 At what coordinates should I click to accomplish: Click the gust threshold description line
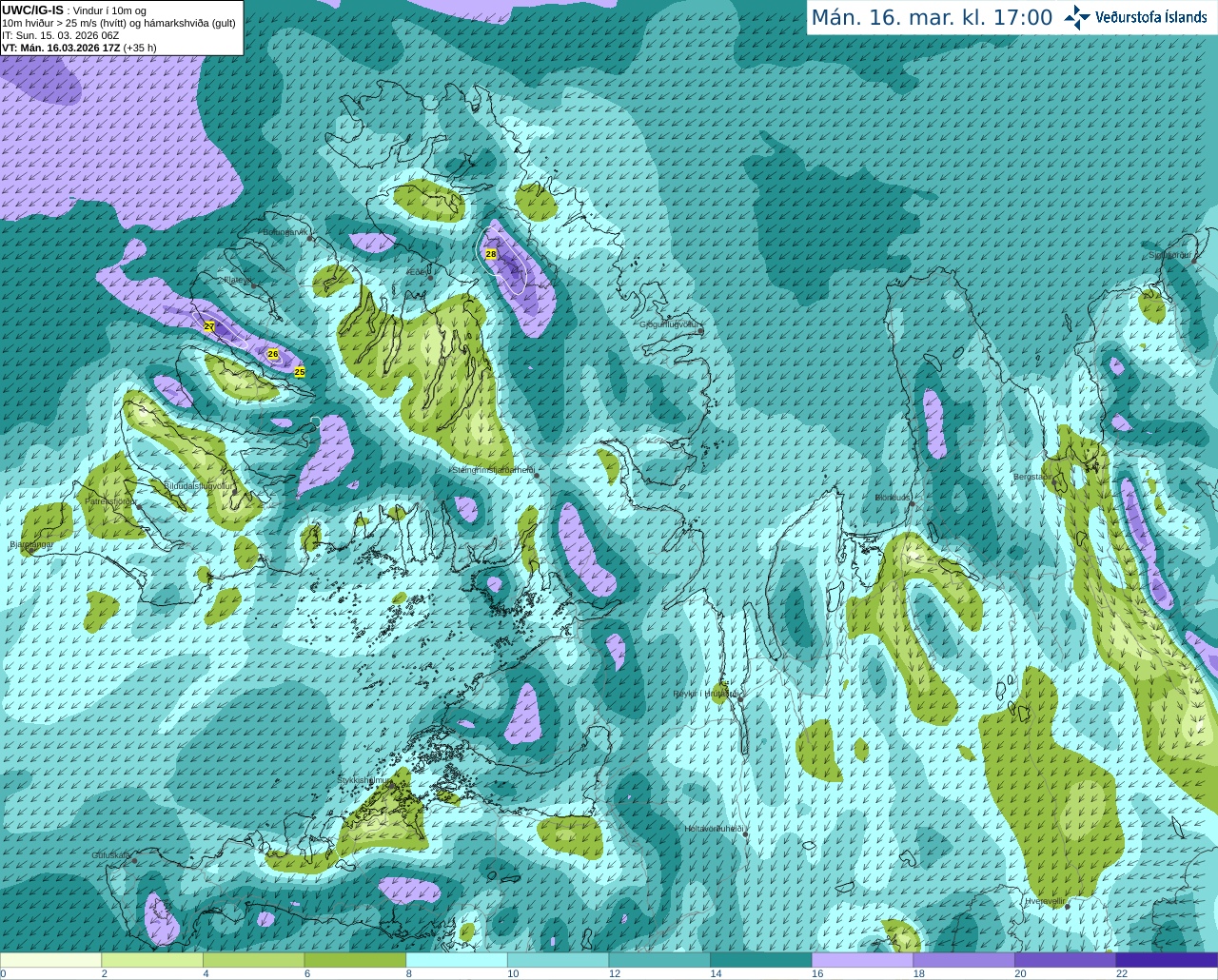[x=119, y=23]
